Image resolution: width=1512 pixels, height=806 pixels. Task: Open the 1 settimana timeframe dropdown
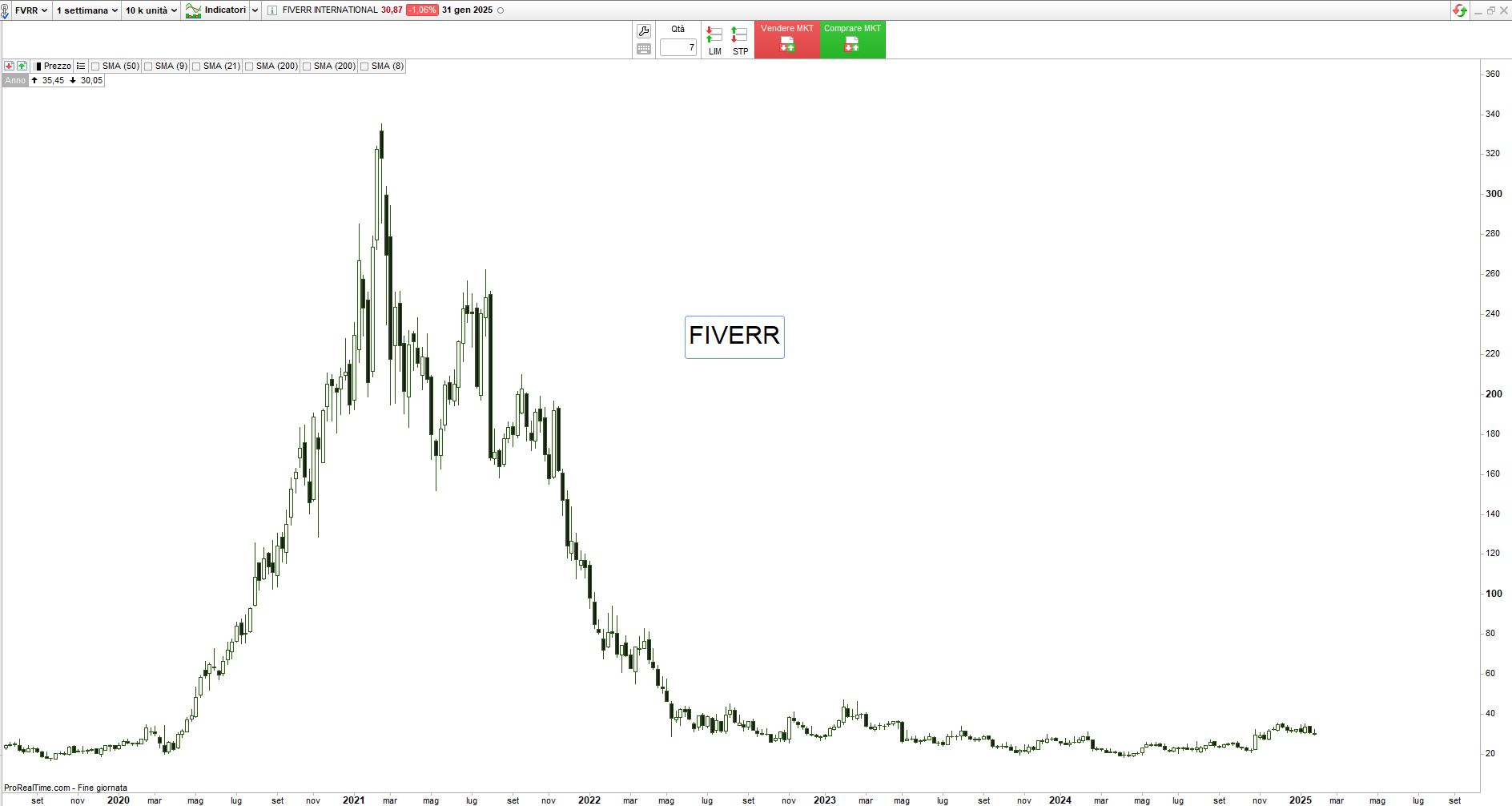(87, 10)
